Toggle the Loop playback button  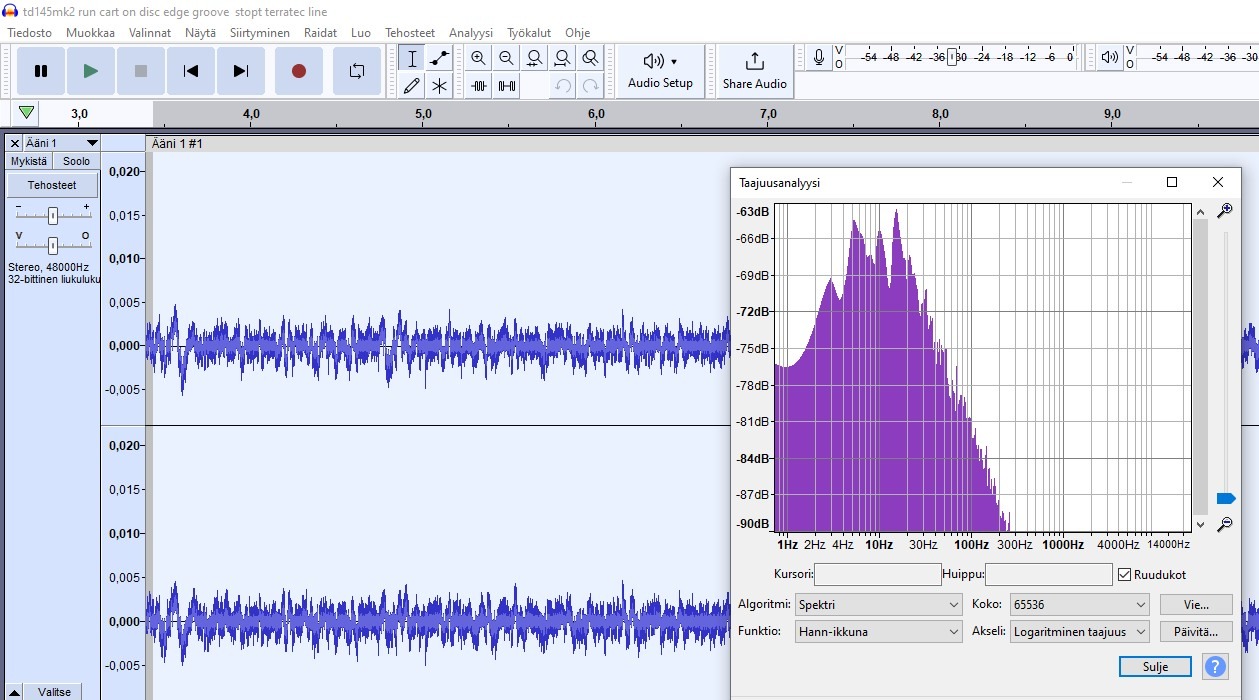pyautogui.click(x=357, y=71)
